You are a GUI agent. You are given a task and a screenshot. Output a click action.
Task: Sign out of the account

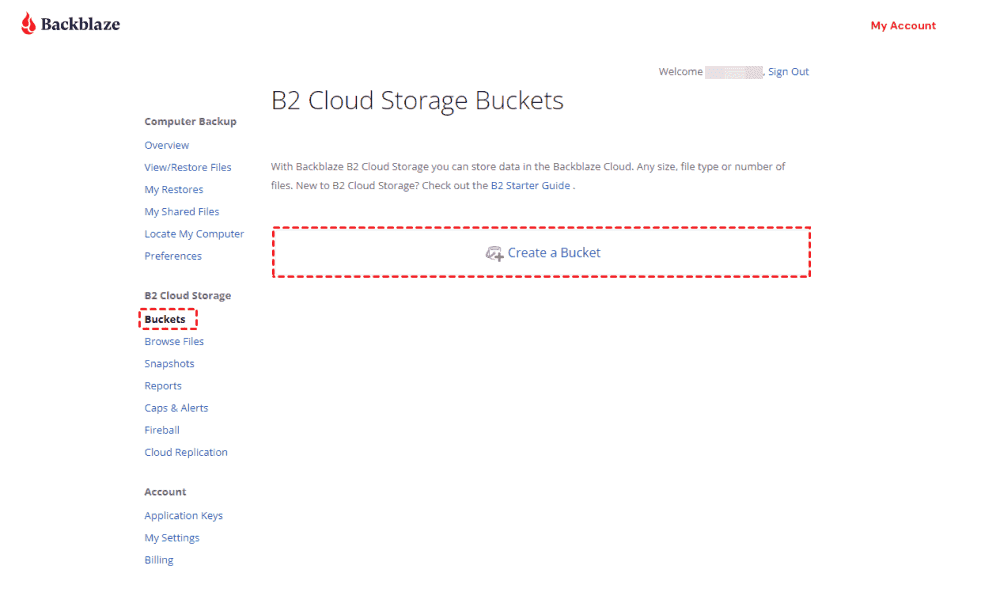(x=788, y=72)
